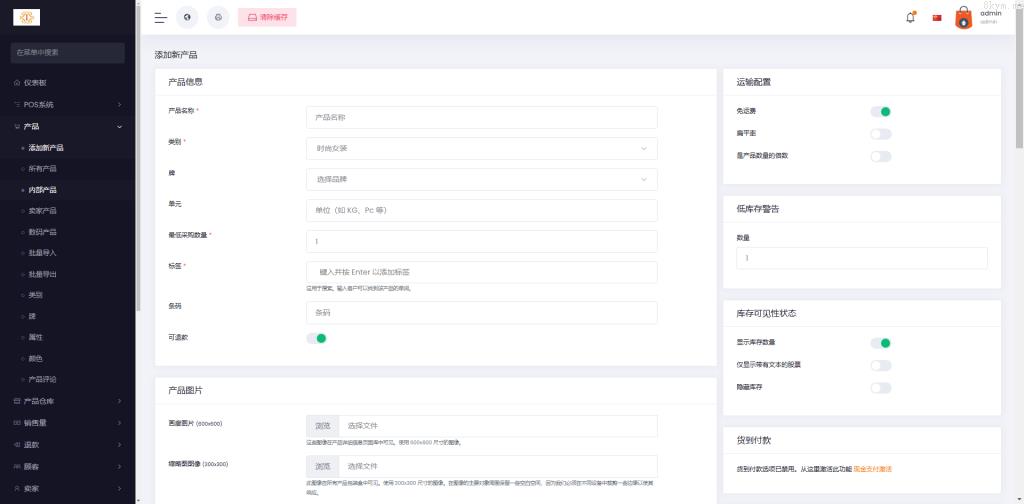Click the globe icon in top bar
The image size is (1024, 504).
point(187,17)
